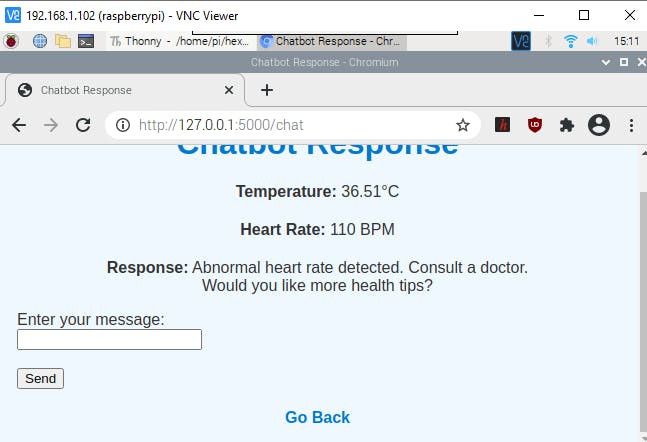
Task: Launch the Terminal from the panel
Action: 87,41
